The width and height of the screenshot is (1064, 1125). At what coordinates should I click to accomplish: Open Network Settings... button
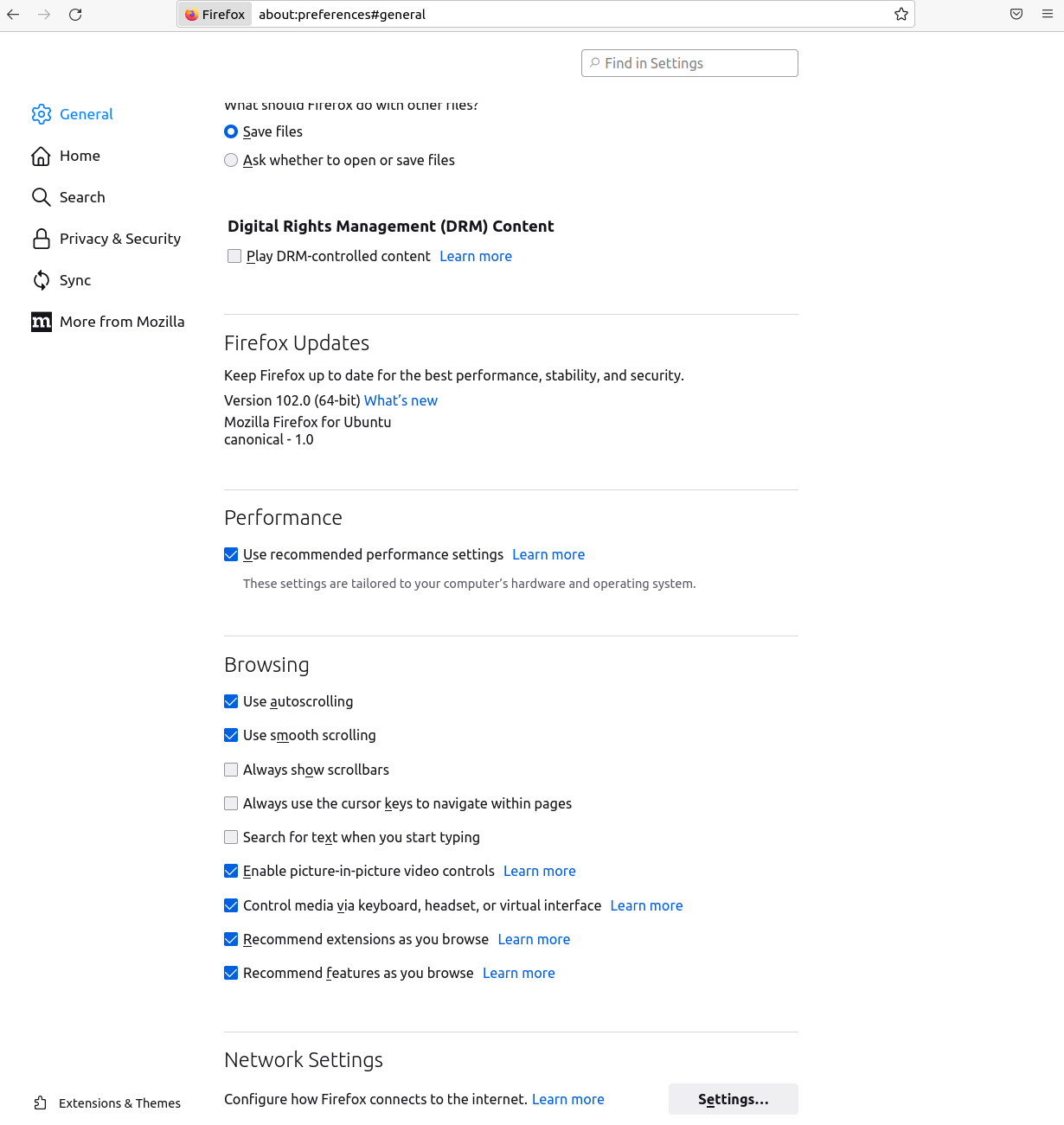(734, 1099)
